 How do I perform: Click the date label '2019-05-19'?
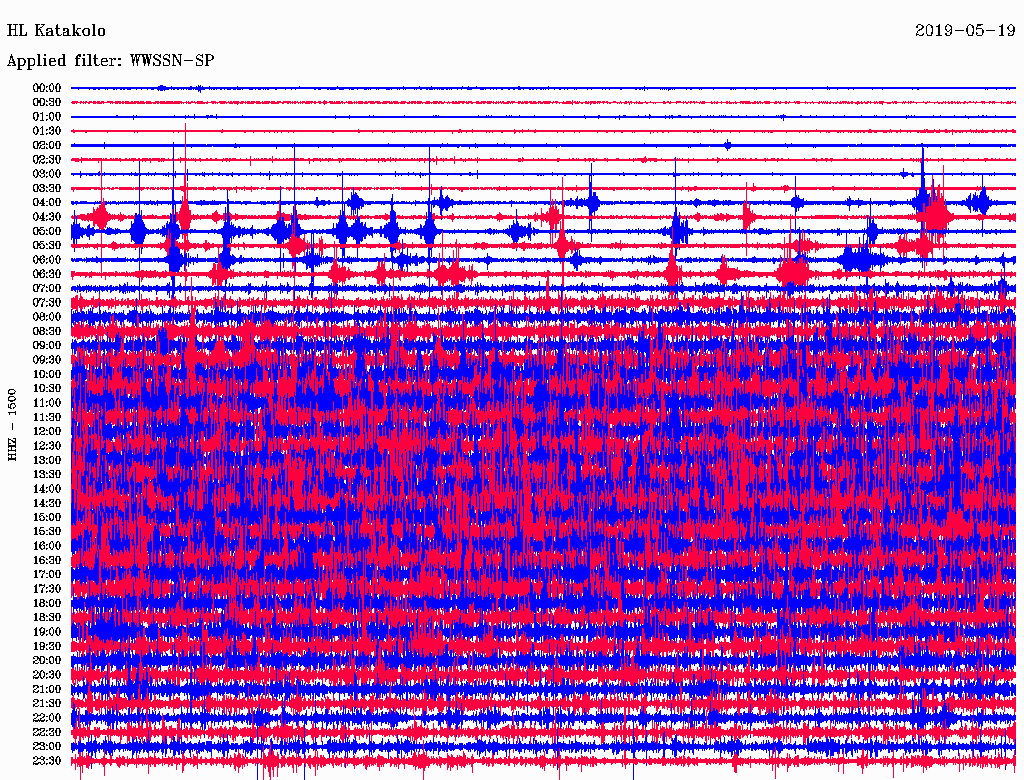click(965, 31)
